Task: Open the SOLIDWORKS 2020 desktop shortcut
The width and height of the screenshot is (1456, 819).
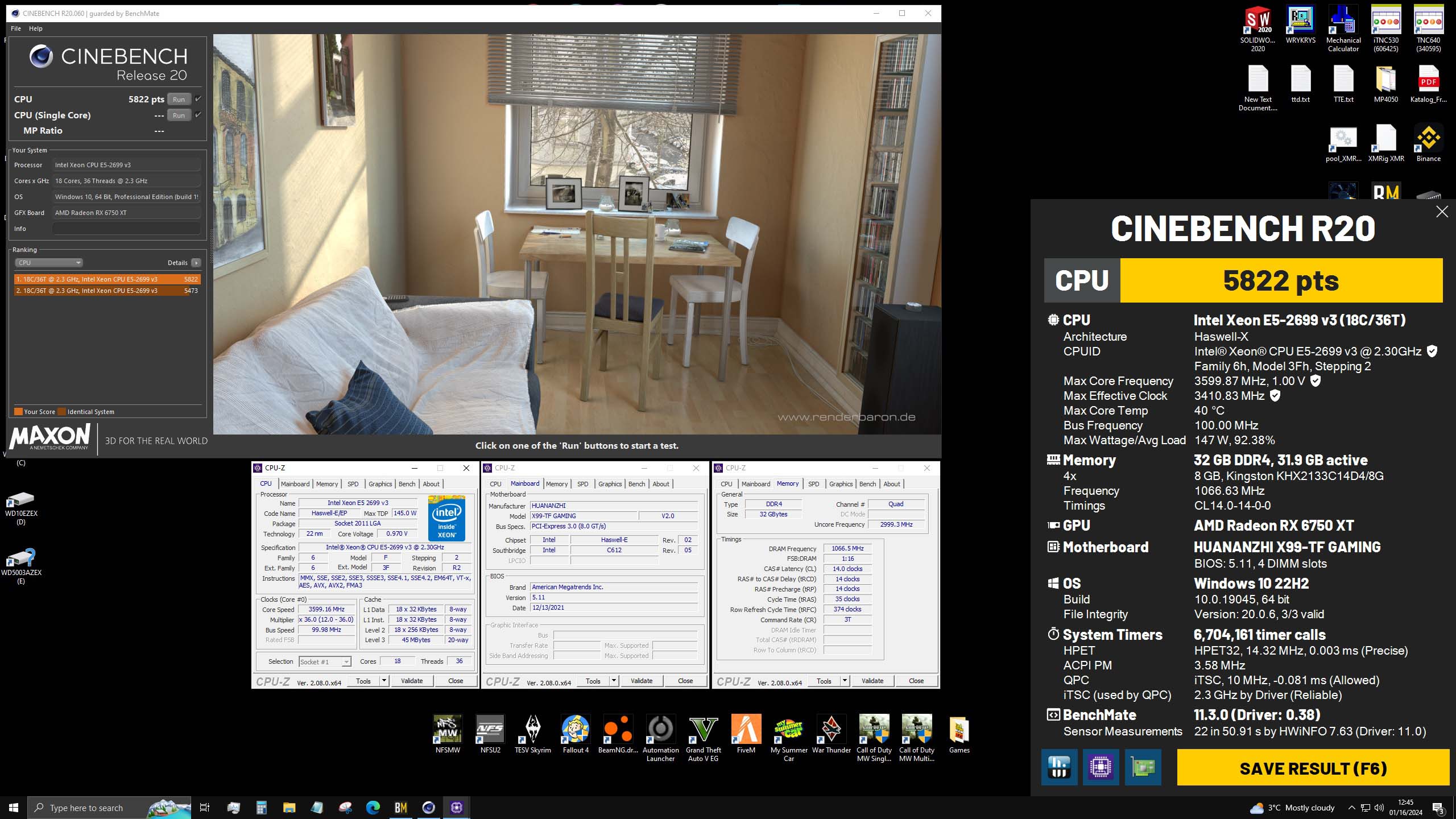Action: 1258,28
